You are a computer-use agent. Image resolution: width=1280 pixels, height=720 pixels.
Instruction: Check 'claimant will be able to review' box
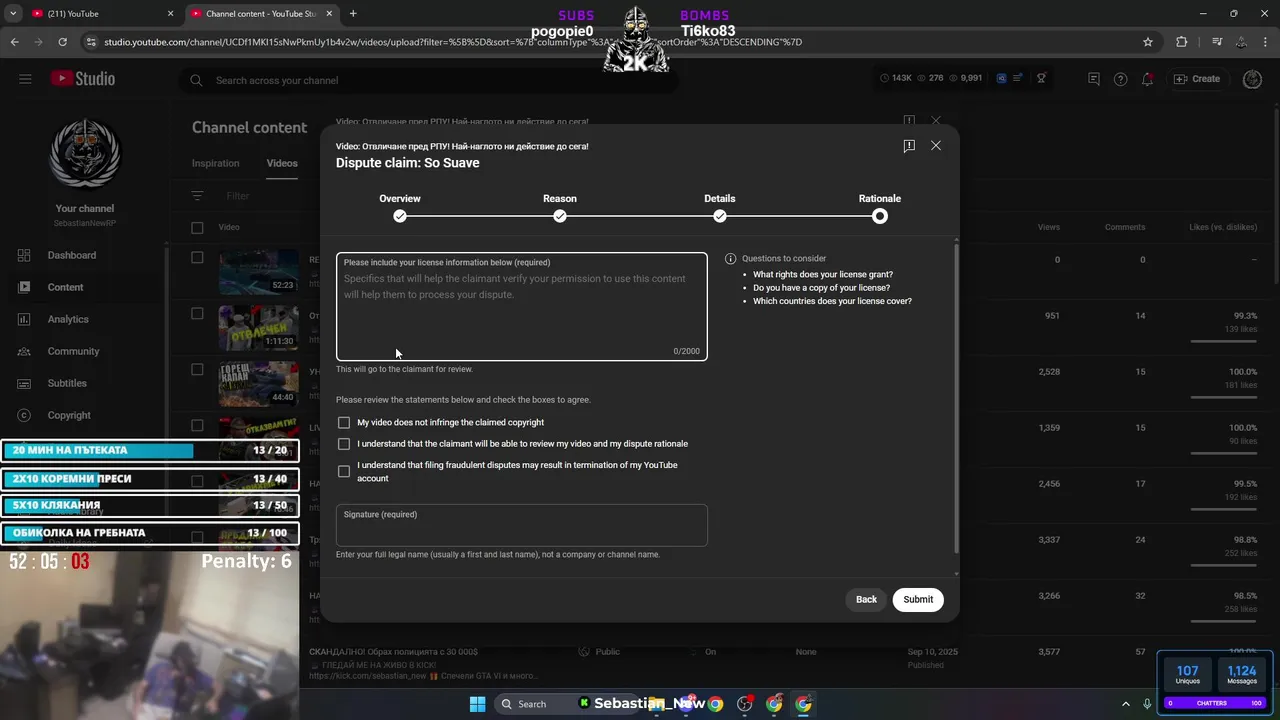344,444
